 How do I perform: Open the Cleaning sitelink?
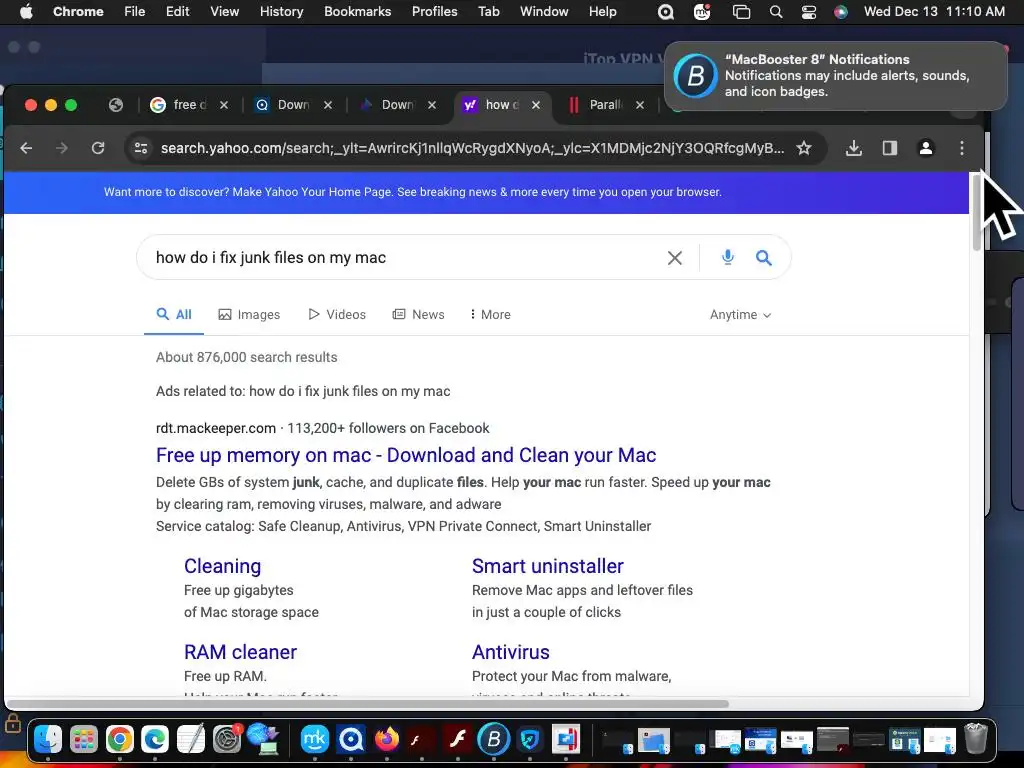pyautogui.click(x=222, y=566)
